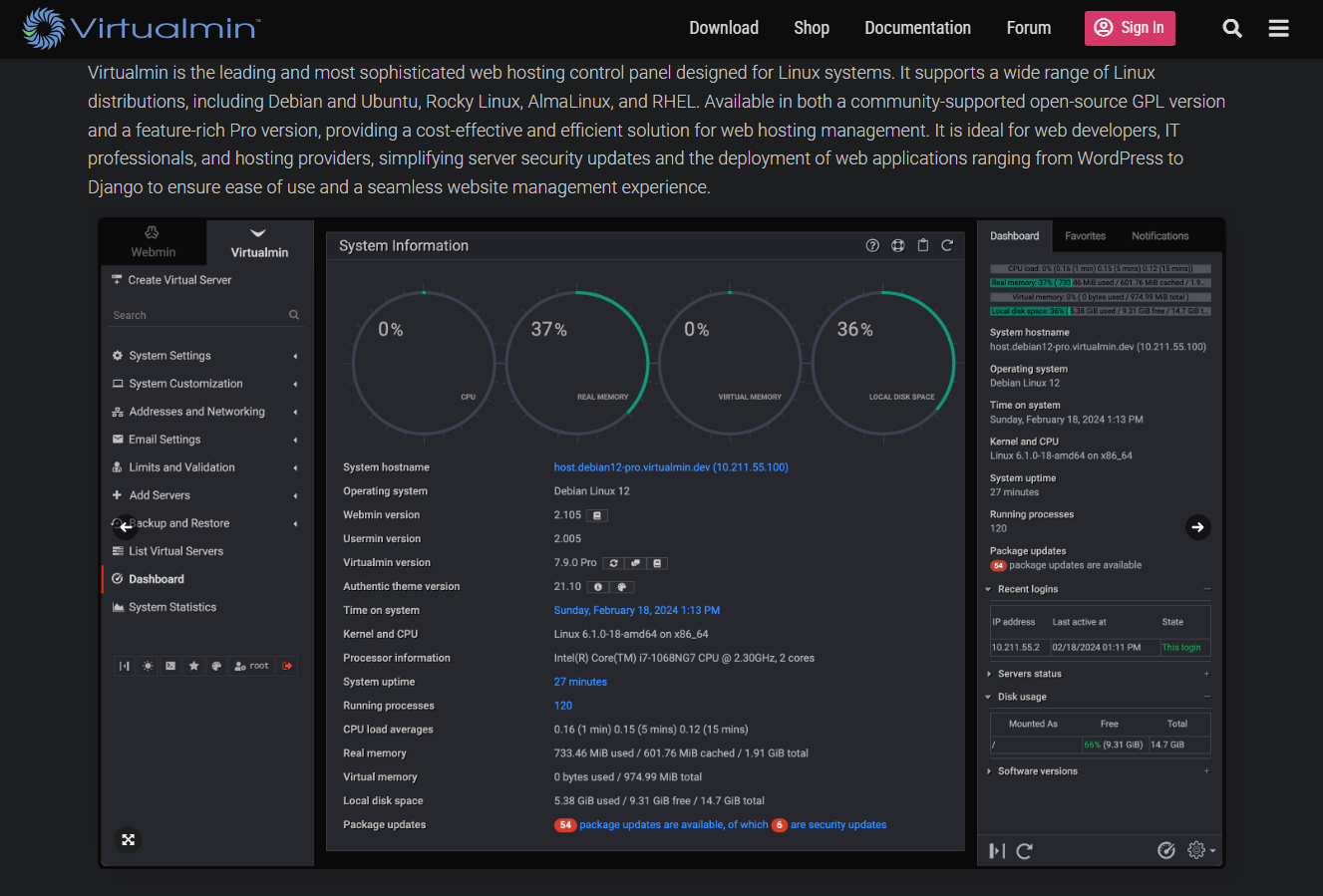This screenshot has width=1323, height=896.
Task: Open the gear settings dropdown at panel bottom
Action: 1200,850
